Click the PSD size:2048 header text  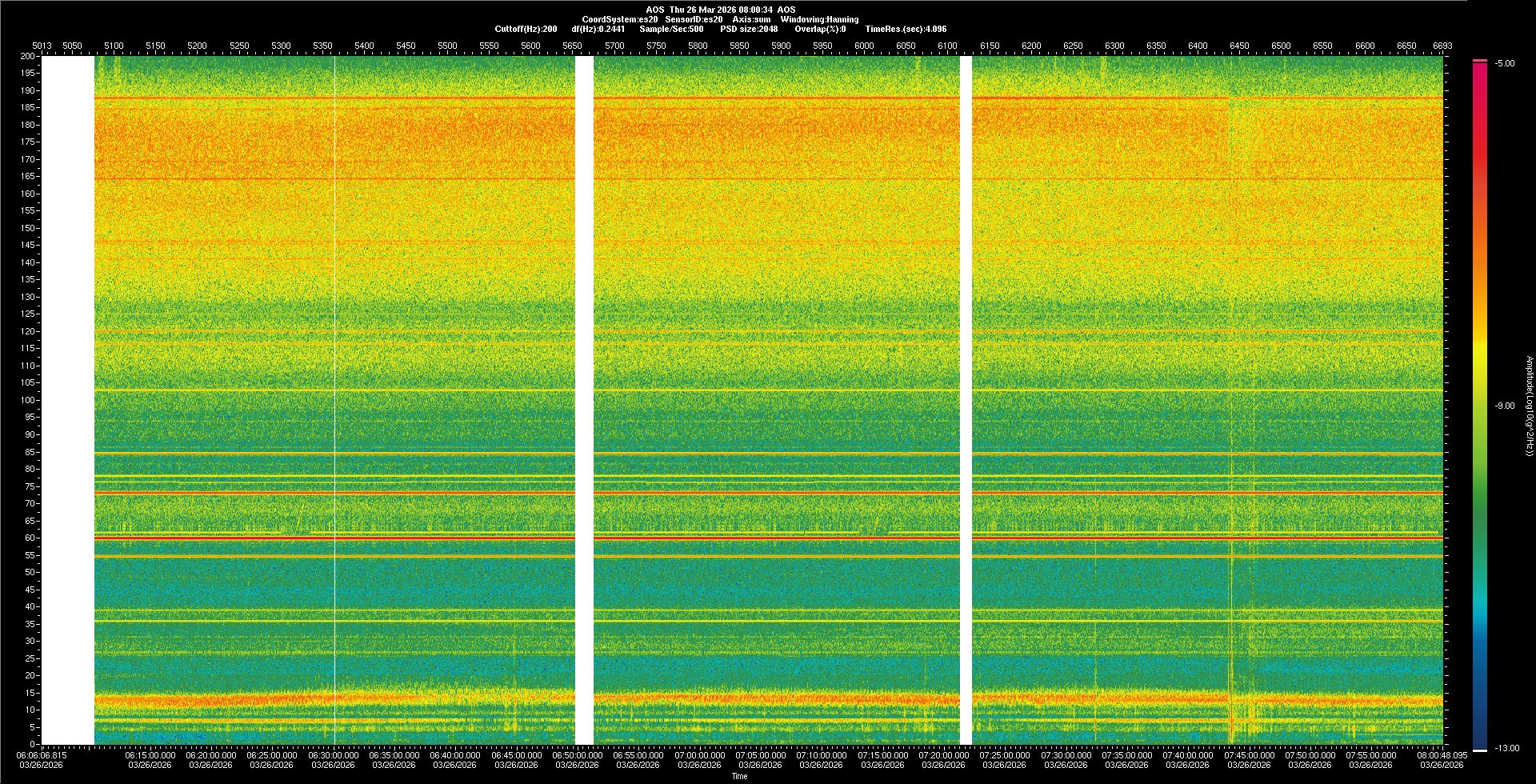749,30
